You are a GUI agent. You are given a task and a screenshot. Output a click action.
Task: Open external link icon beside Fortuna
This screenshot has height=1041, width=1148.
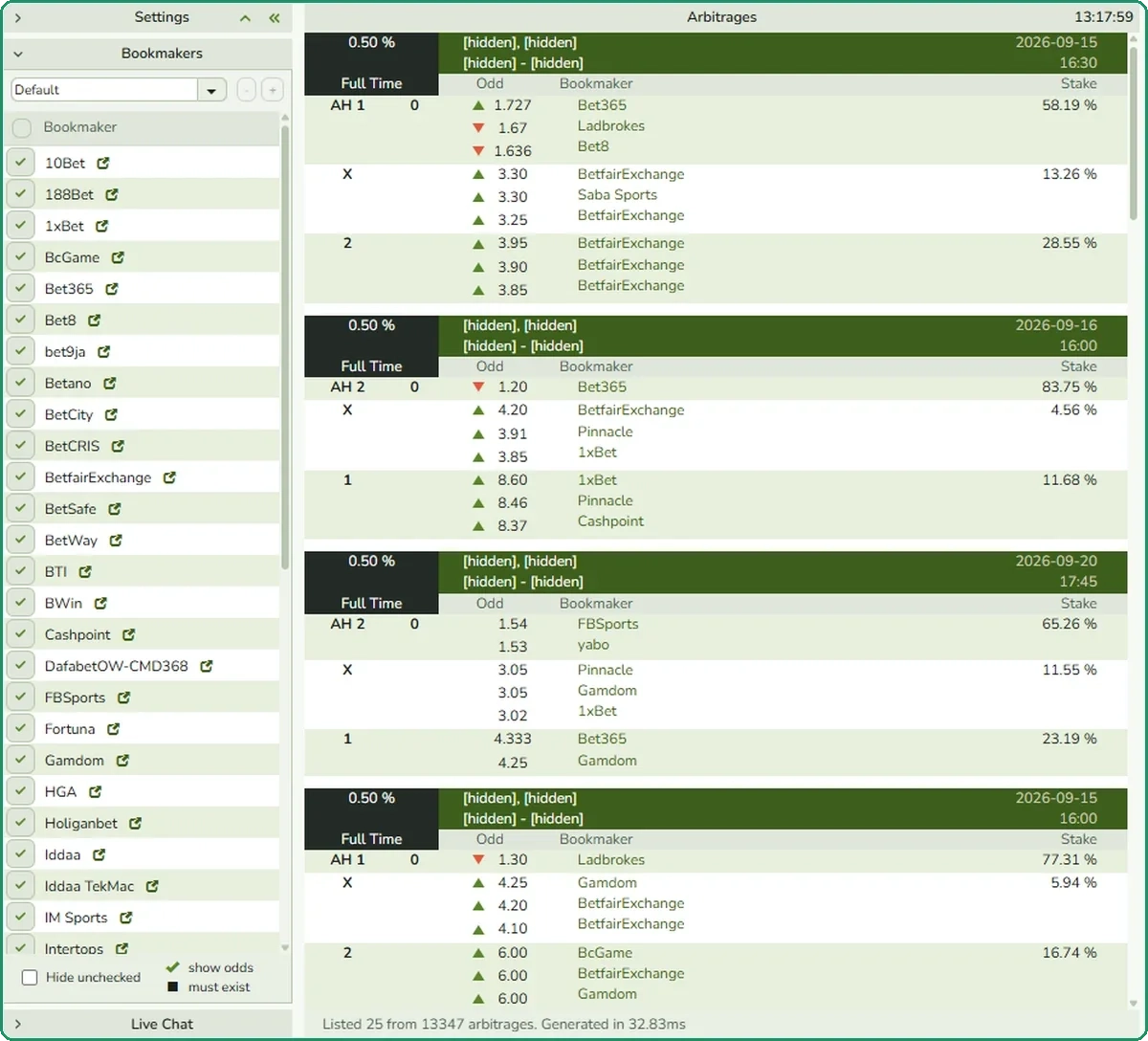pos(114,728)
